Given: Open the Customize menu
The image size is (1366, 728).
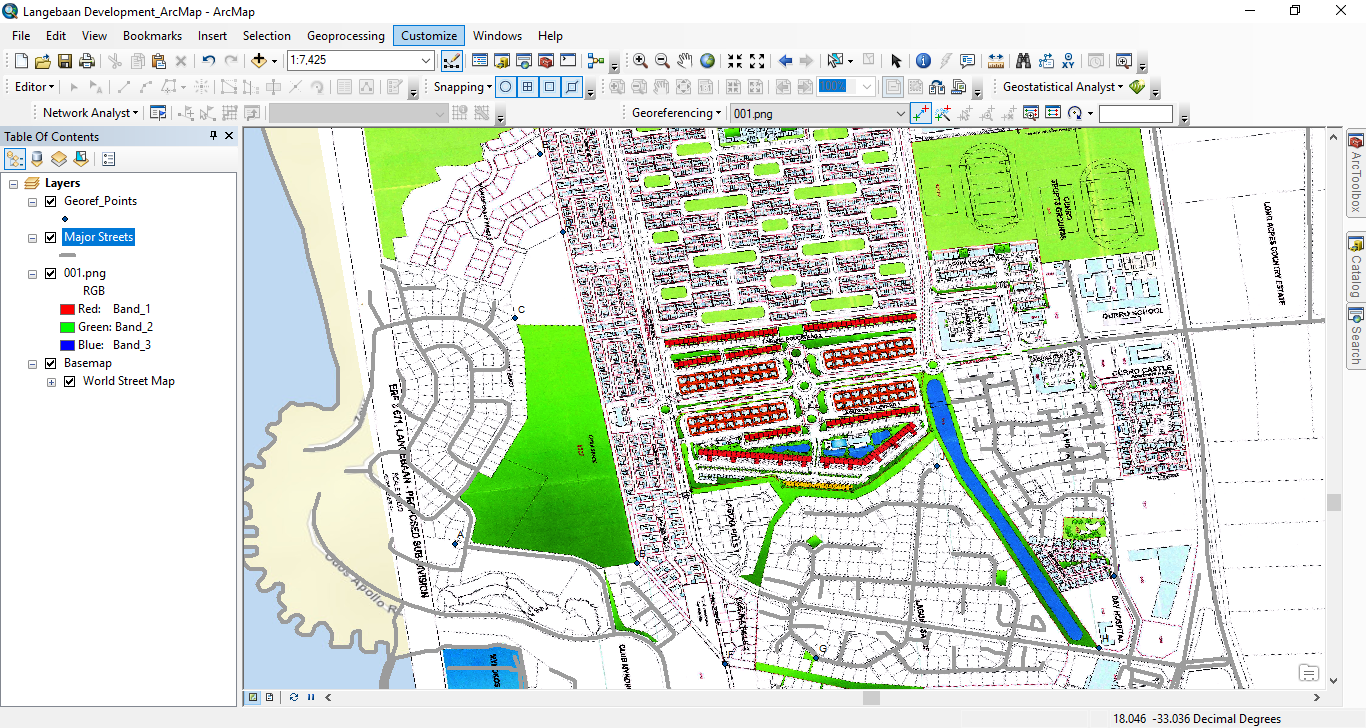Looking at the screenshot, I should (428, 35).
